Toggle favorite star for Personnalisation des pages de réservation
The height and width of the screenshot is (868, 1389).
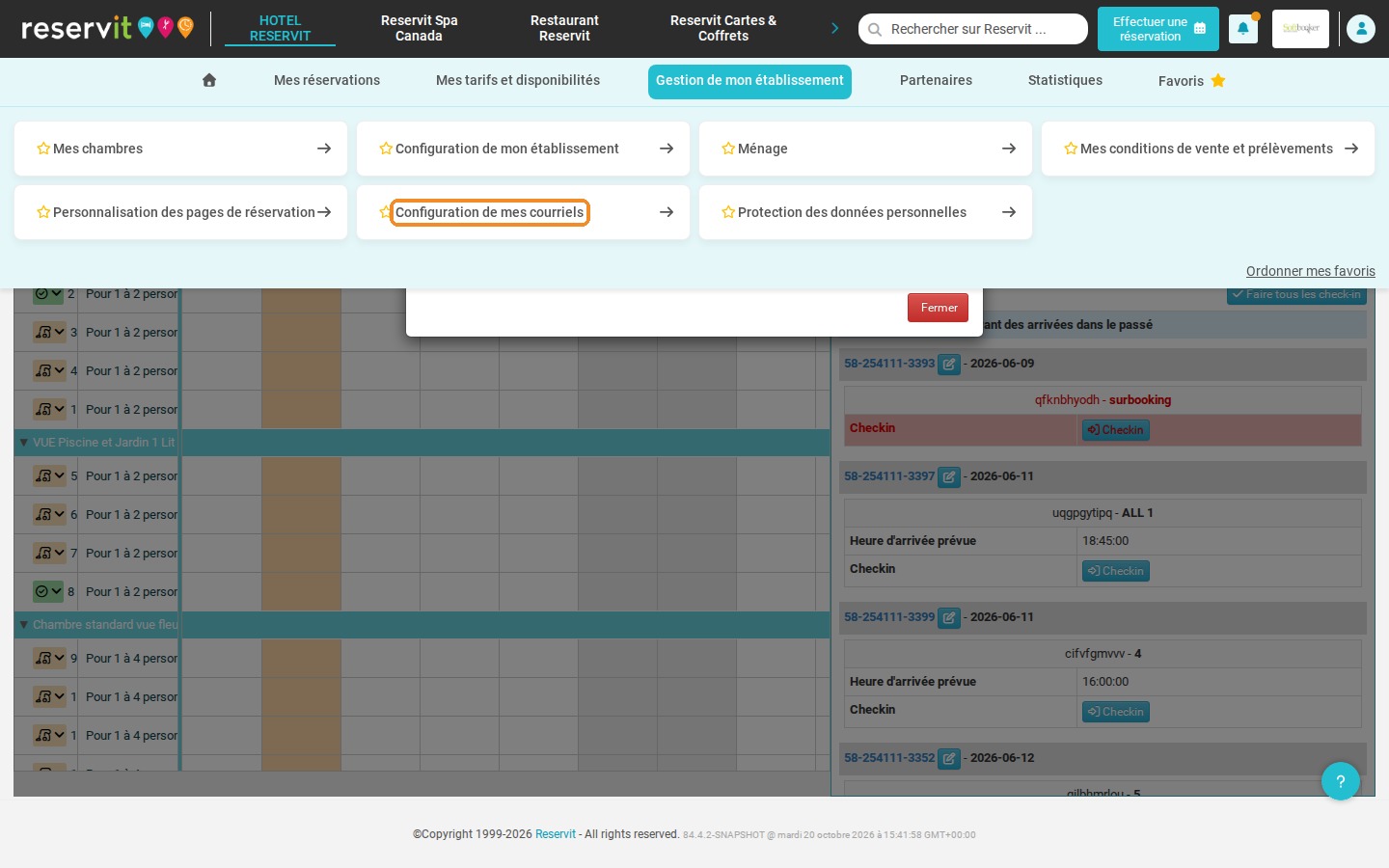pyautogui.click(x=43, y=212)
